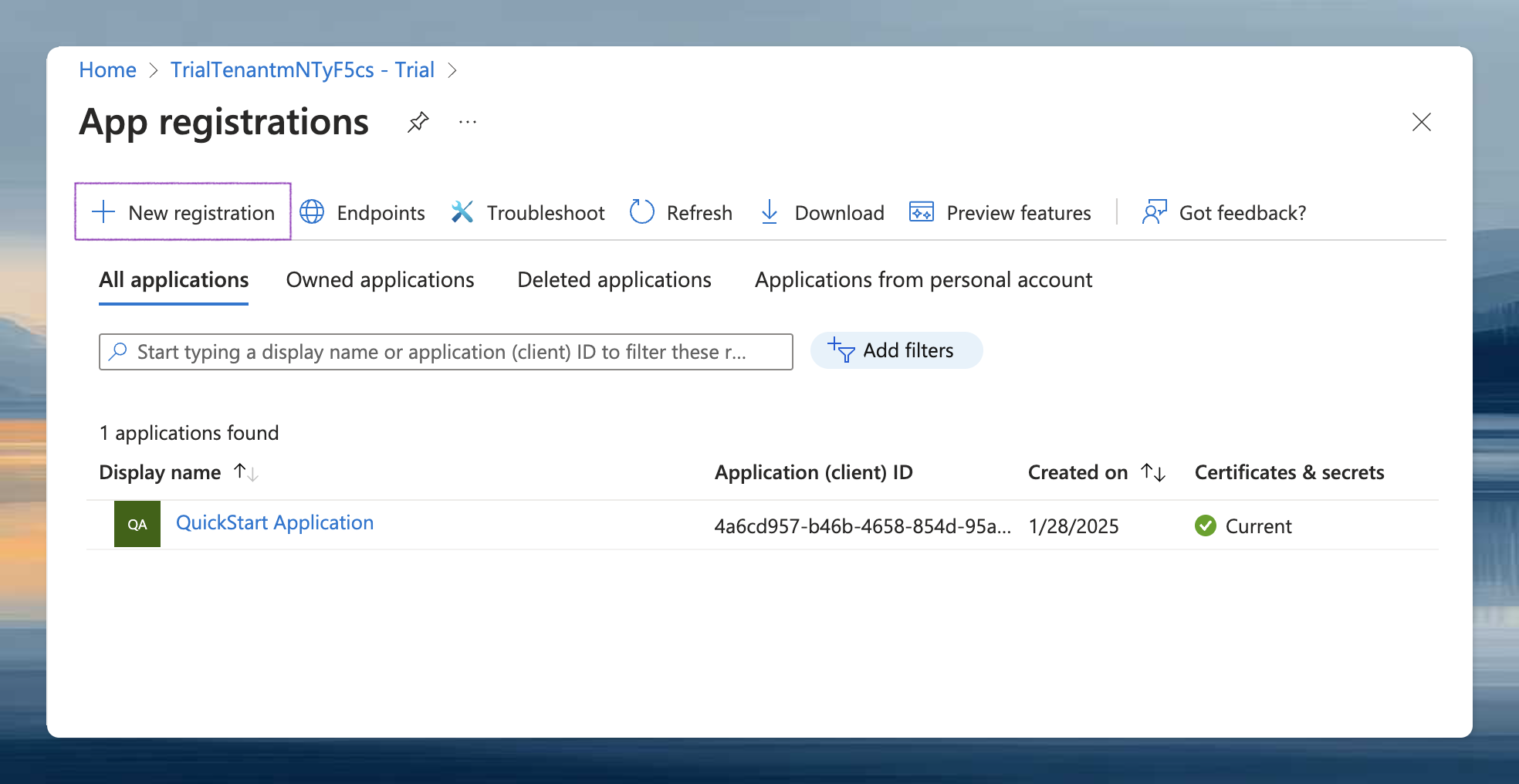Click the Got feedback person icon
The image size is (1519, 784).
point(1155,211)
